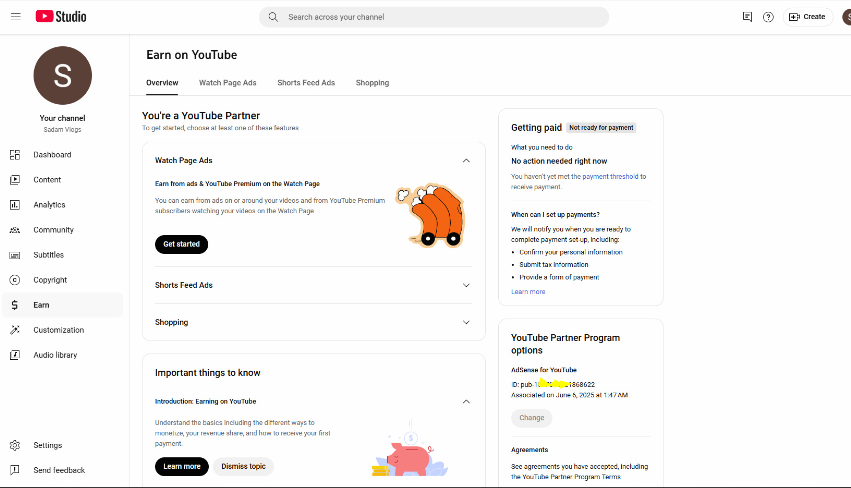The width and height of the screenshot is (851, 488).
Task: Open the channel avatar with letter S
Action: 62,75
